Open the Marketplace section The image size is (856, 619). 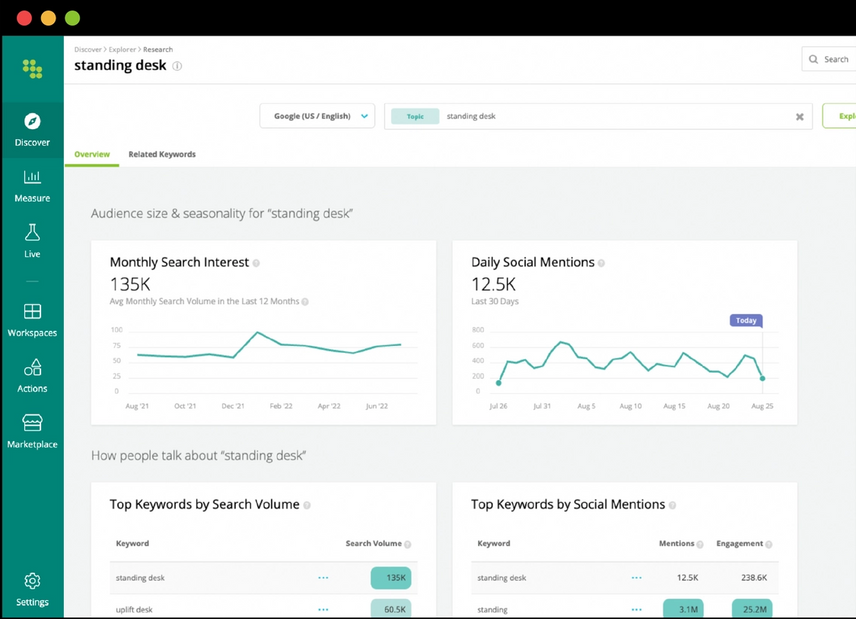(x=32, y=433)
